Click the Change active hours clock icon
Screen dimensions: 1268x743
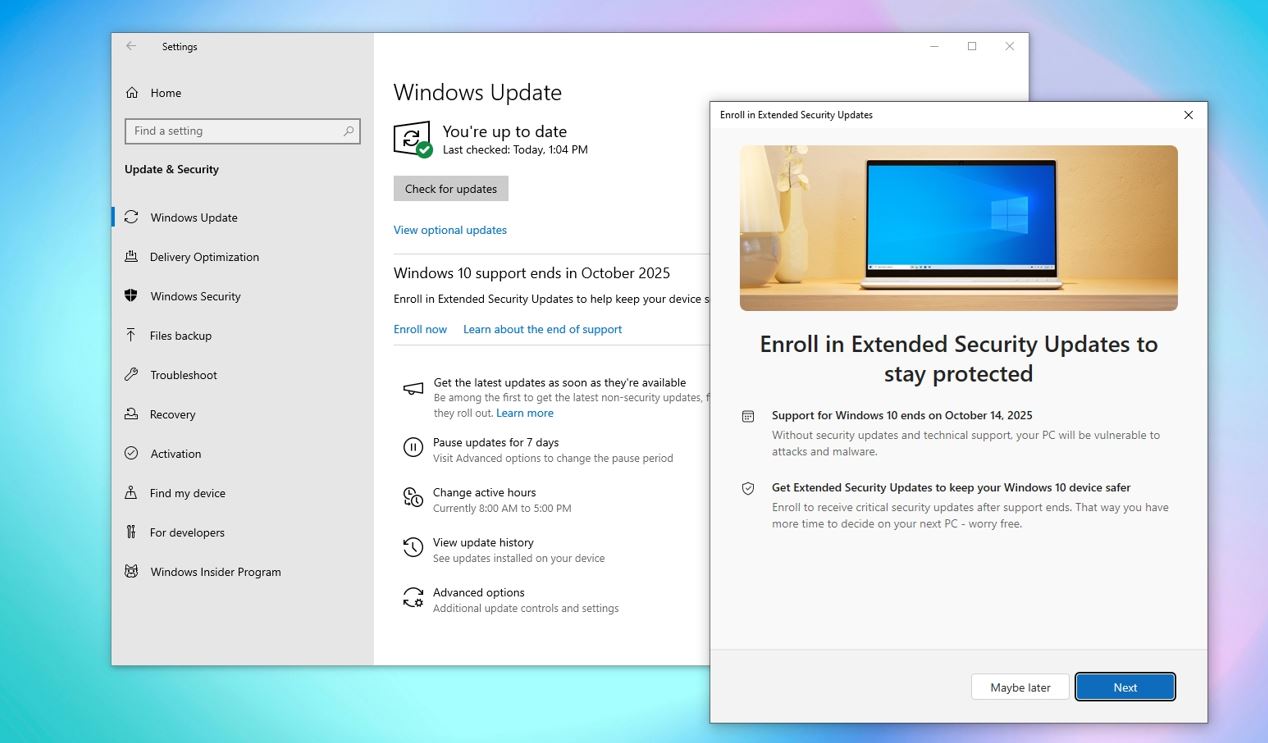(413, 498)
